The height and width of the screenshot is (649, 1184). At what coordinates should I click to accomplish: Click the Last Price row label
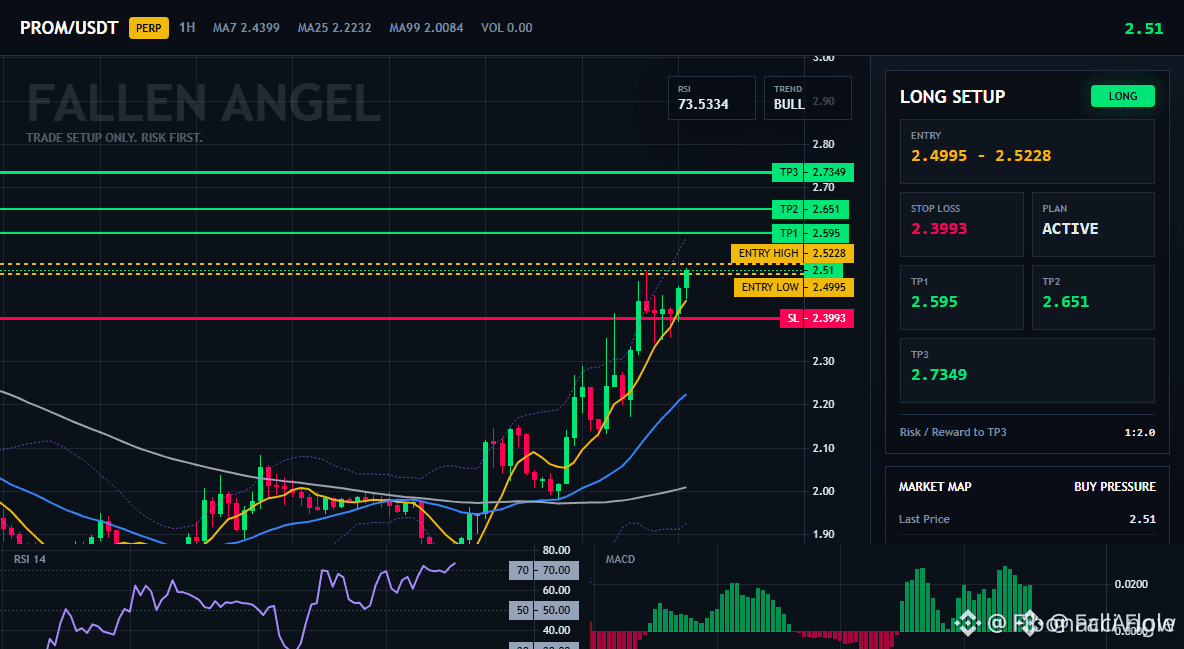click(924, 519)
